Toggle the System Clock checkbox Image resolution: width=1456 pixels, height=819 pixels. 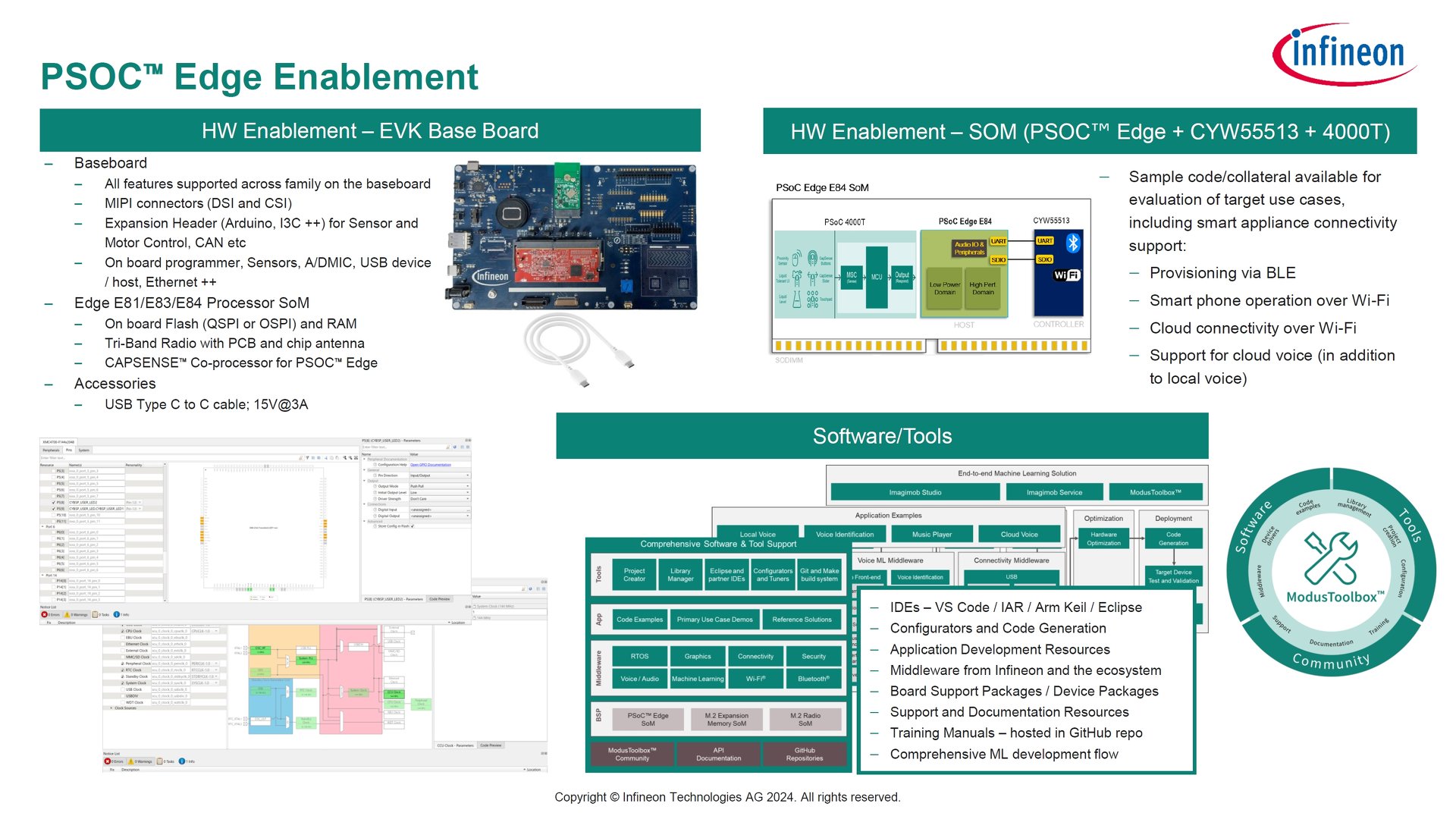tap(123, 683)
